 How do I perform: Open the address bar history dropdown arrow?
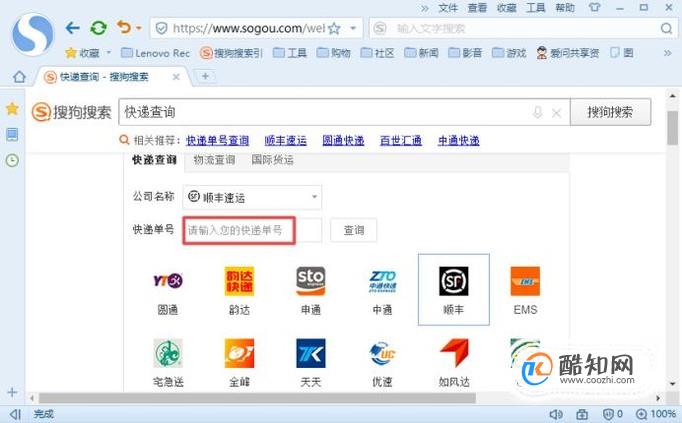(x=353, y=29)
